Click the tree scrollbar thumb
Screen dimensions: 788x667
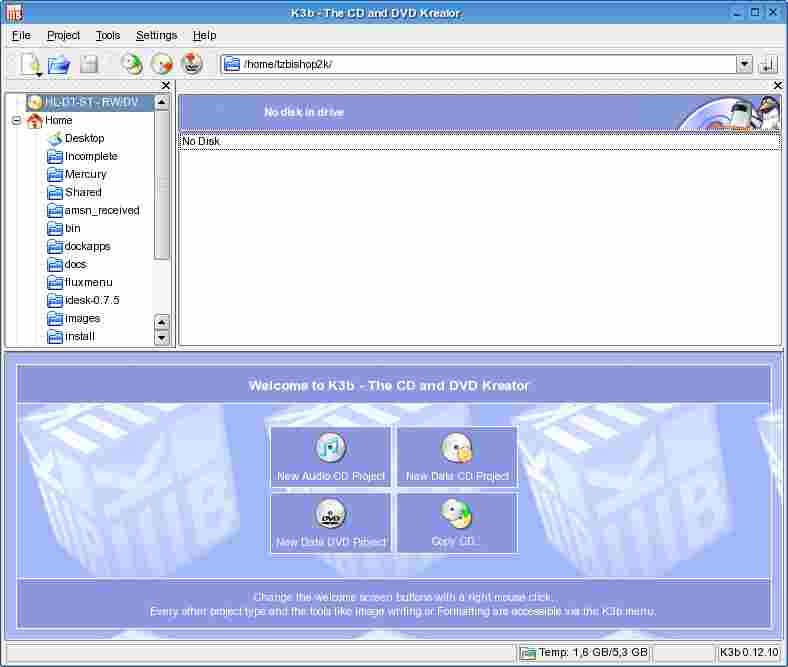161,185
